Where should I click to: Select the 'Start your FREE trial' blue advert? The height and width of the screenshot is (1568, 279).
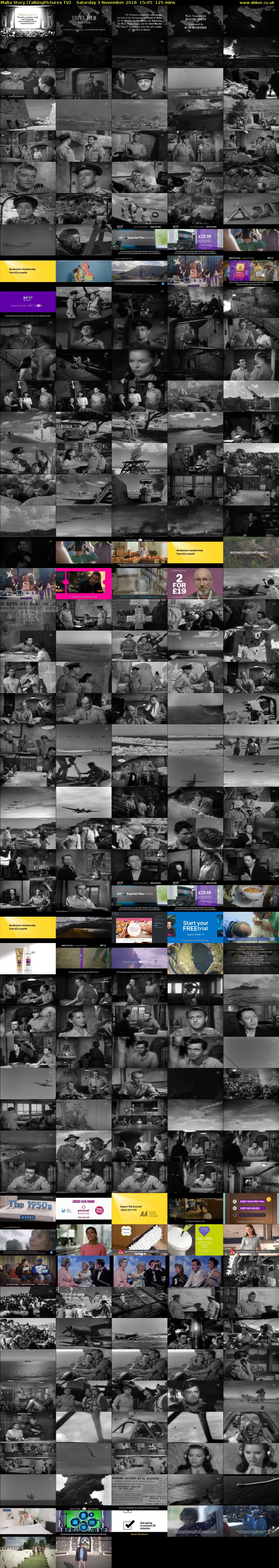point(195,927)
